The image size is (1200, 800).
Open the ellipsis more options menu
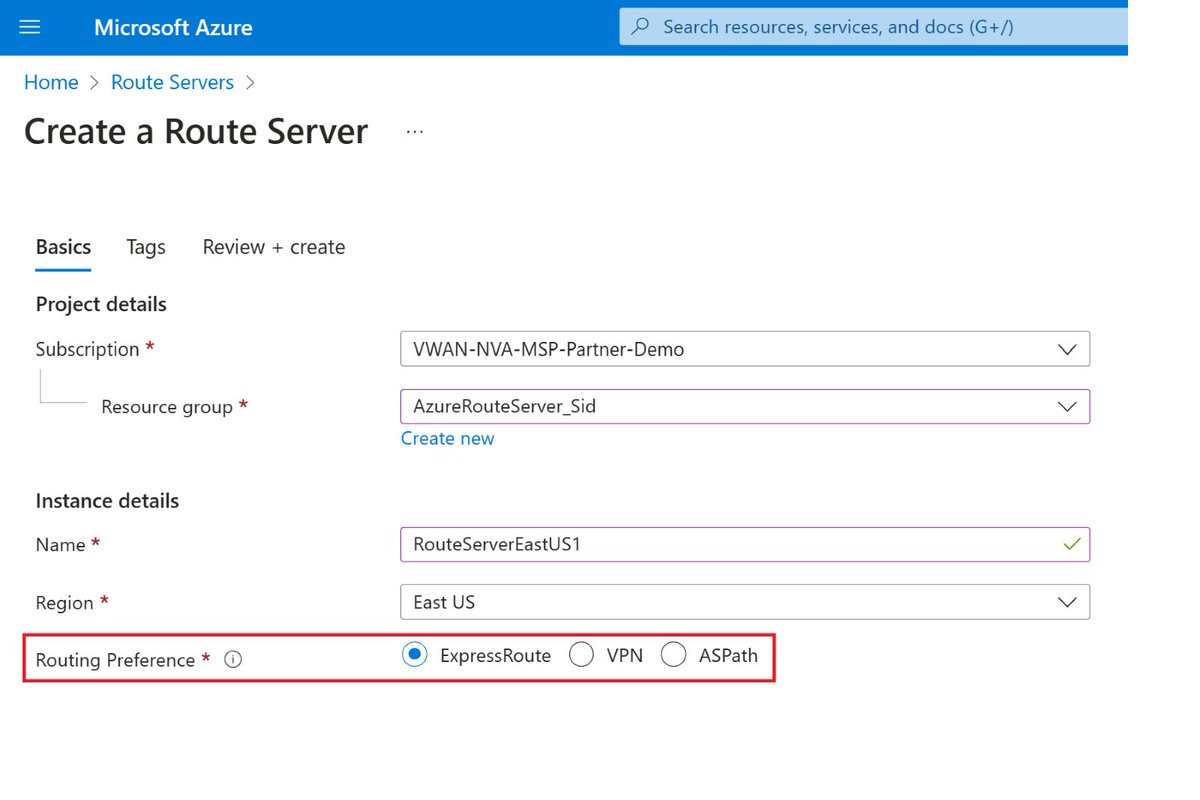415,131
